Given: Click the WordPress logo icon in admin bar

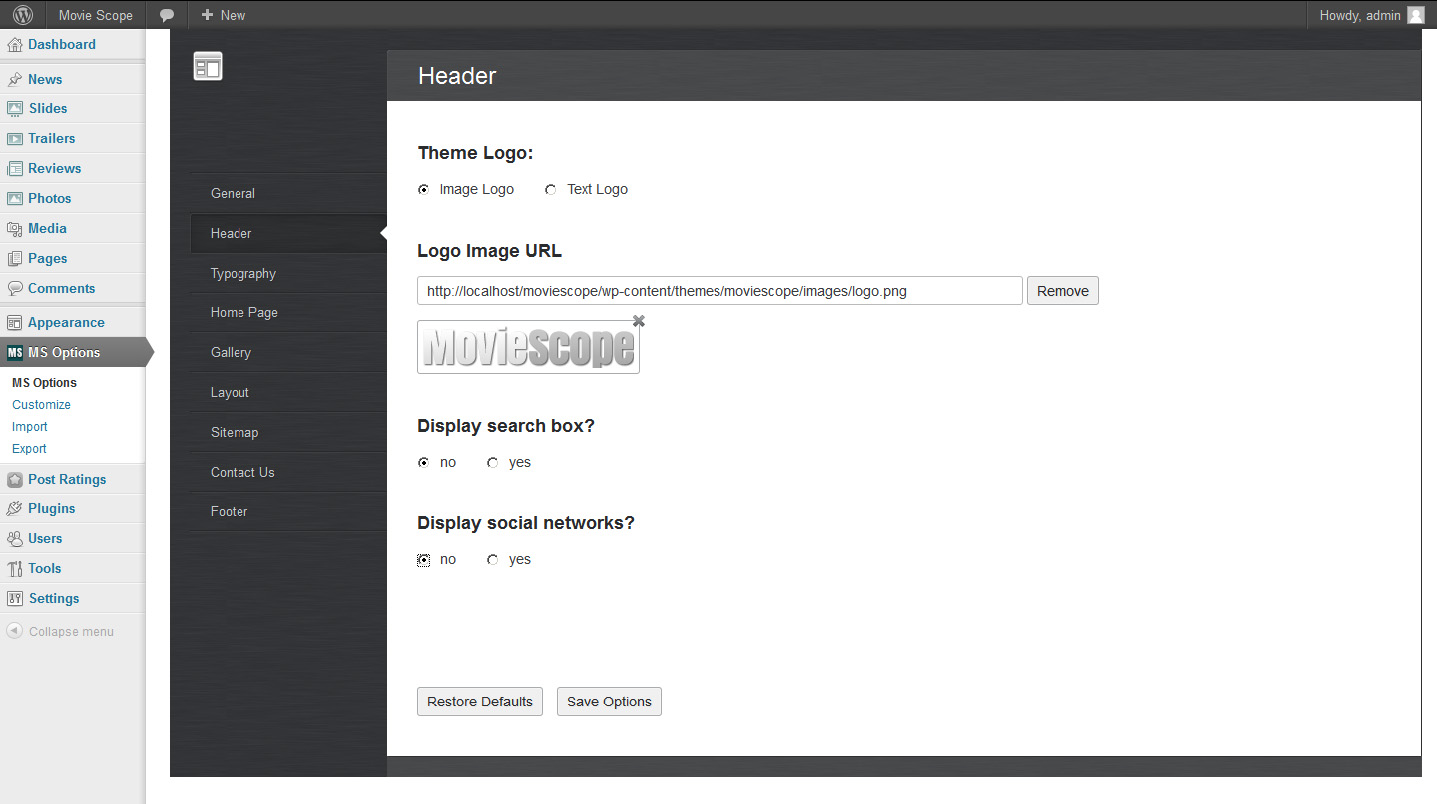Looking at the screenshot, I should pyautogui.click(x=23, y=15).
